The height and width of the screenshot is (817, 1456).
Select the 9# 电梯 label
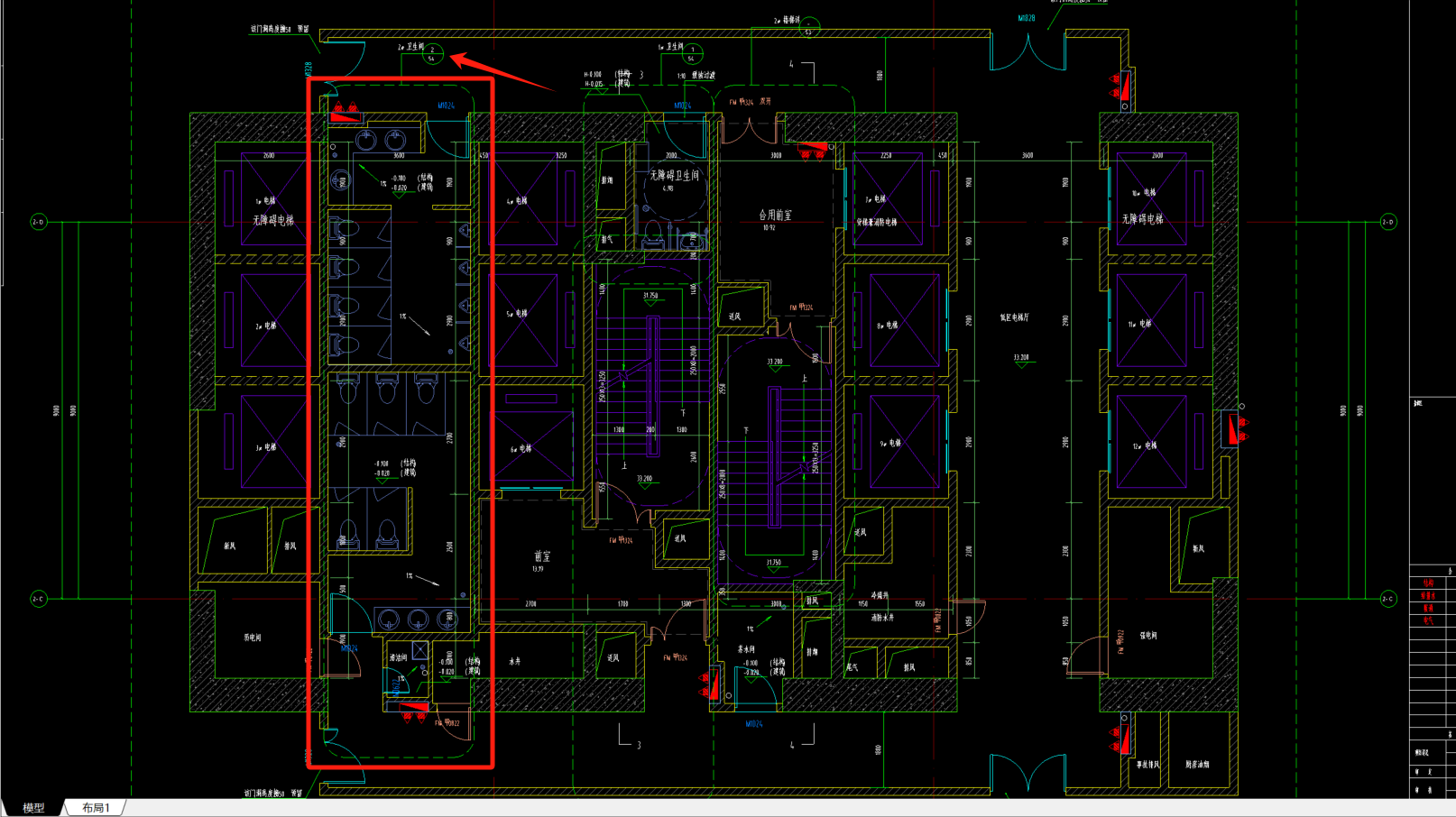click(890, 444)
